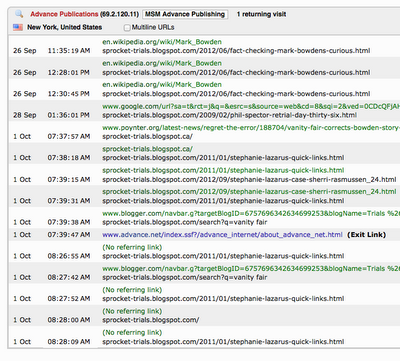Open sherri-rasmussen_24 page link at 07:39:15 AM
The height and width of the screenshot is (361, 400).
[x=249, y=179]
